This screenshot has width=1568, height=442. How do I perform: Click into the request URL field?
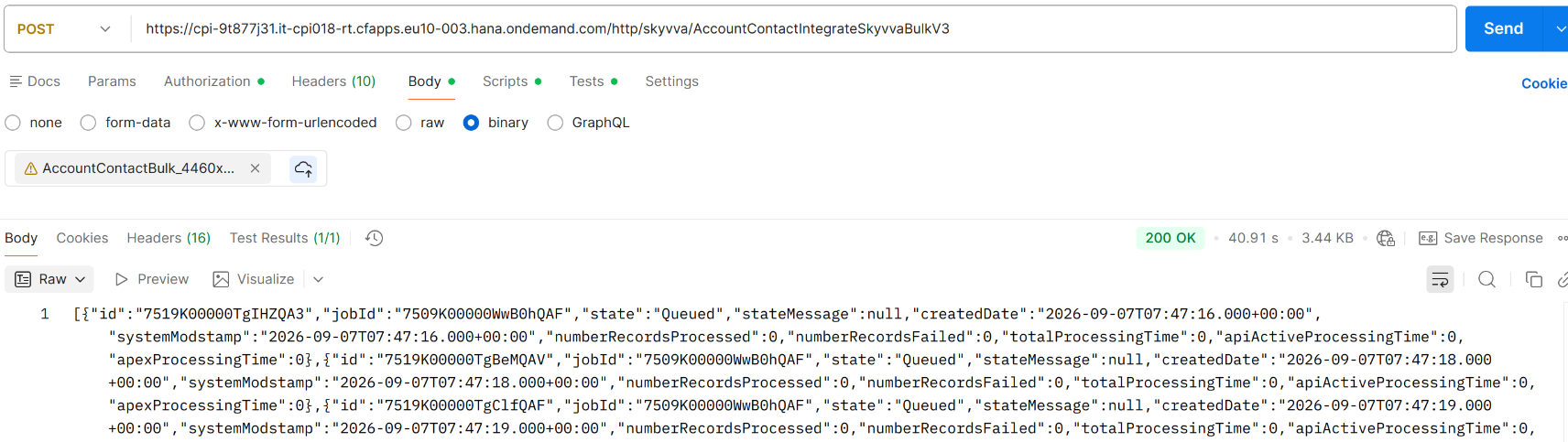click(x=794, y=29)
